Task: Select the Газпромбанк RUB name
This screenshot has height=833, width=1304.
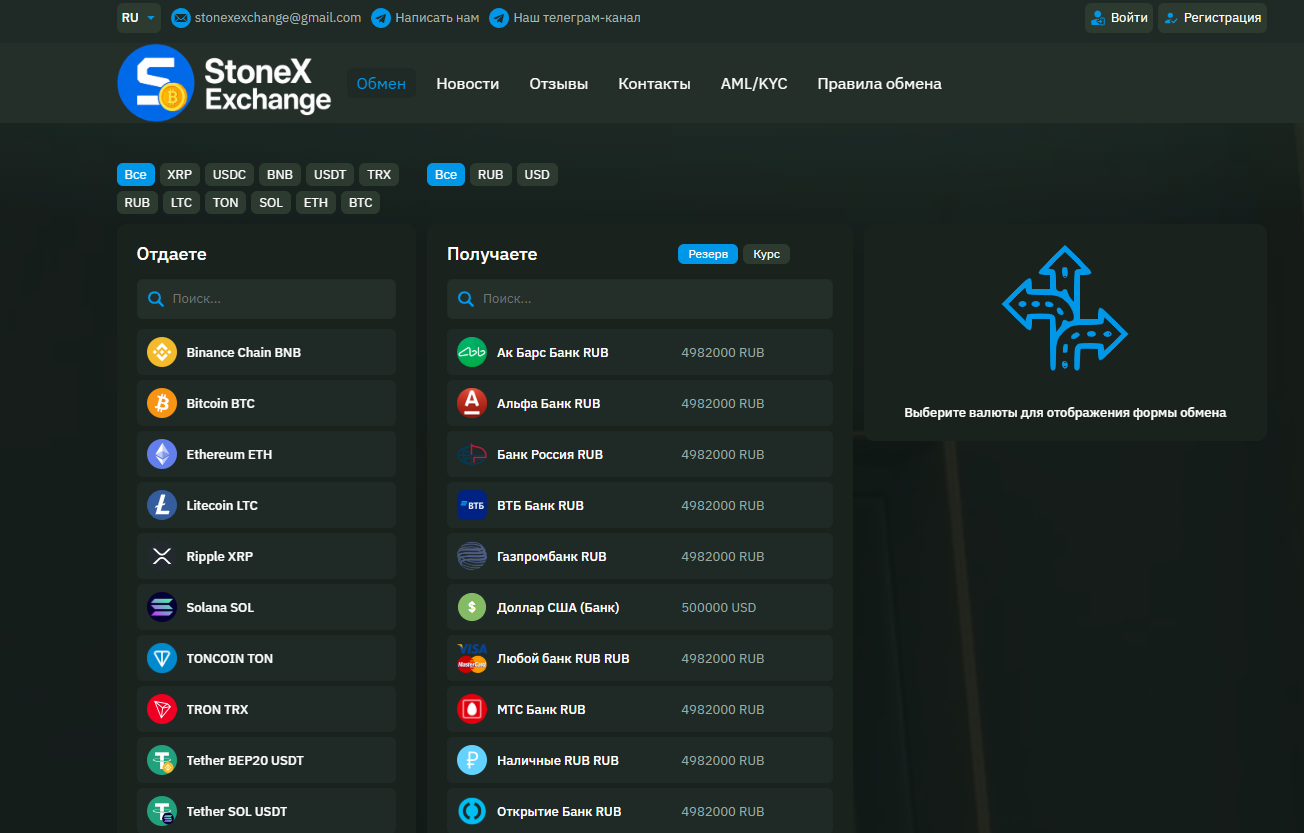Action: coord(552,557)
